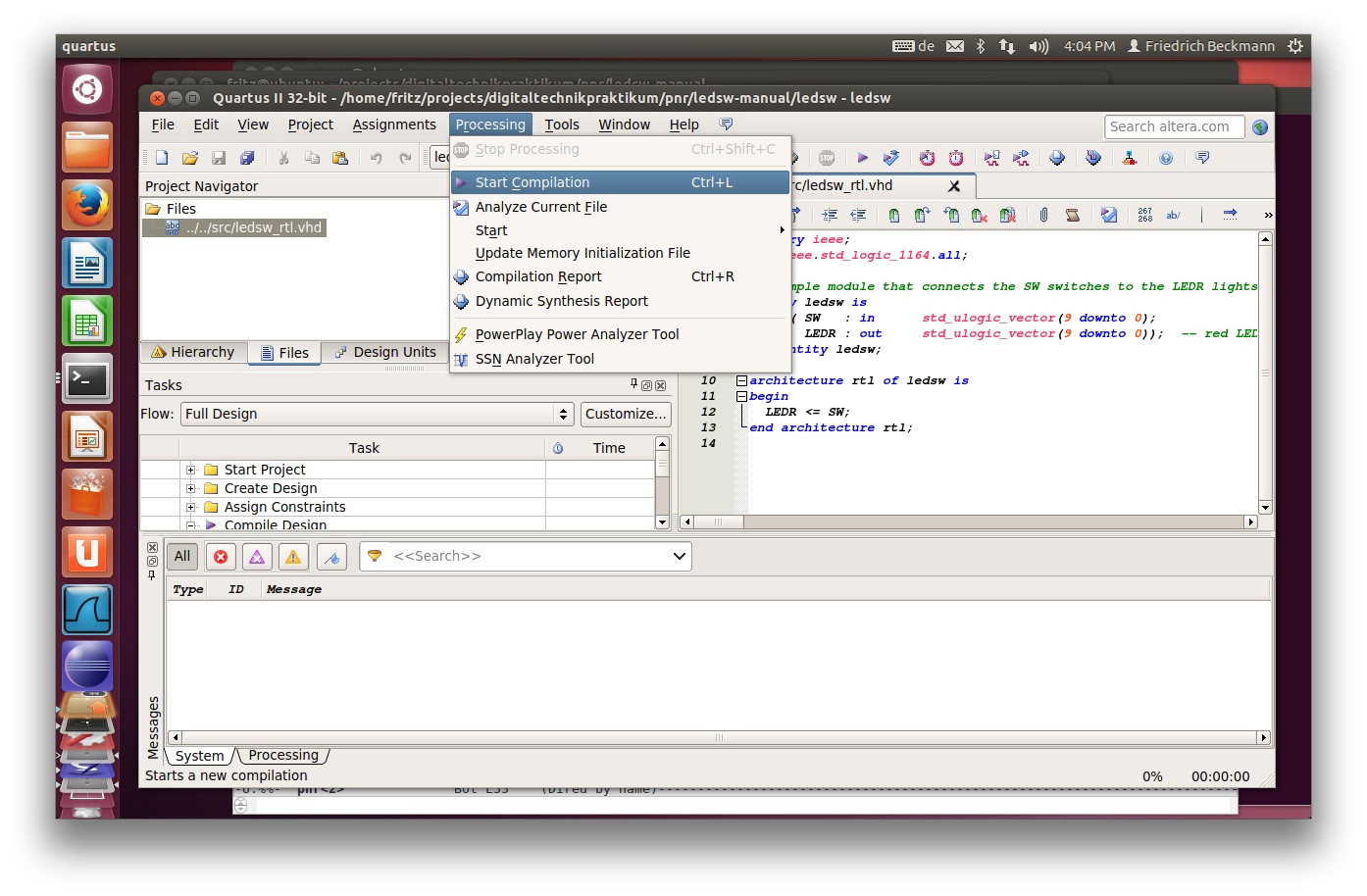Toggle line numbers display icon
This screenshot has width=1367, height=896.
[x=1144, y=215]
